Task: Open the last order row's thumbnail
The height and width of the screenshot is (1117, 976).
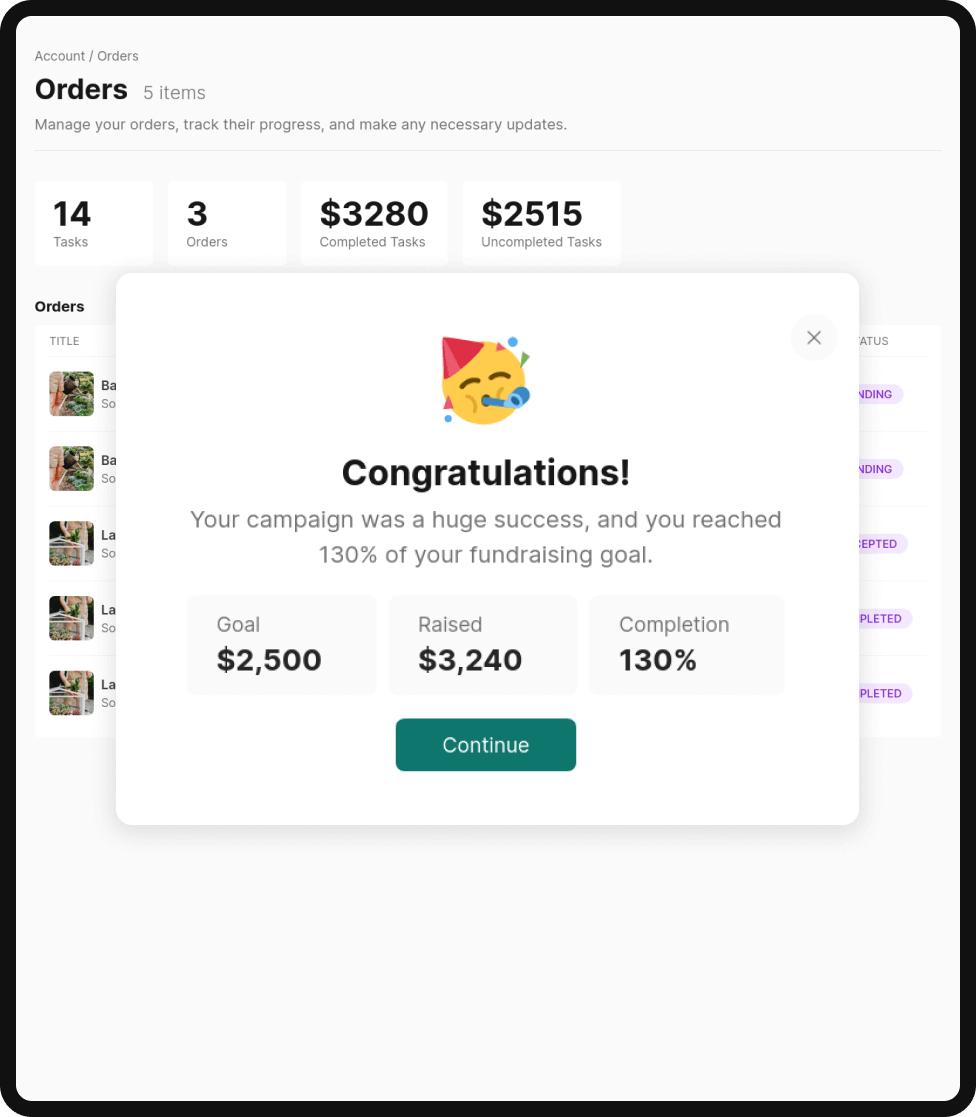Action: point(71,693)
